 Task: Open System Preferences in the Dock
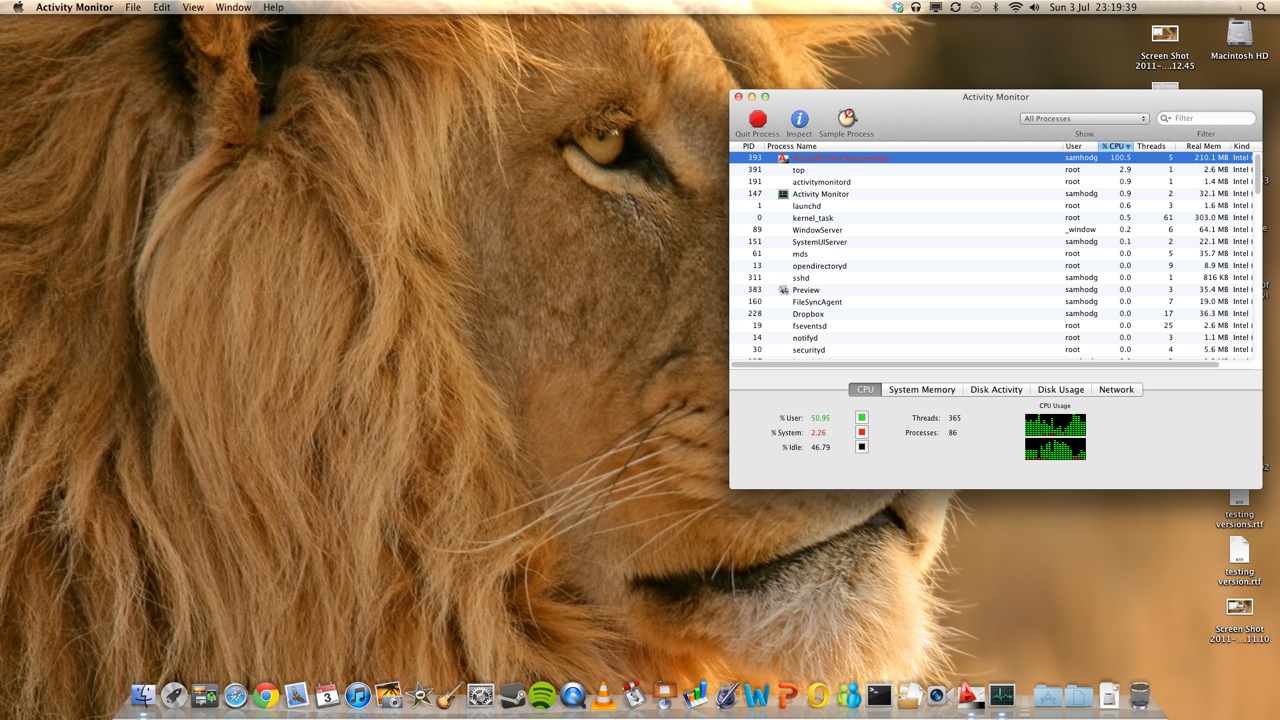(x=481, y=695)
